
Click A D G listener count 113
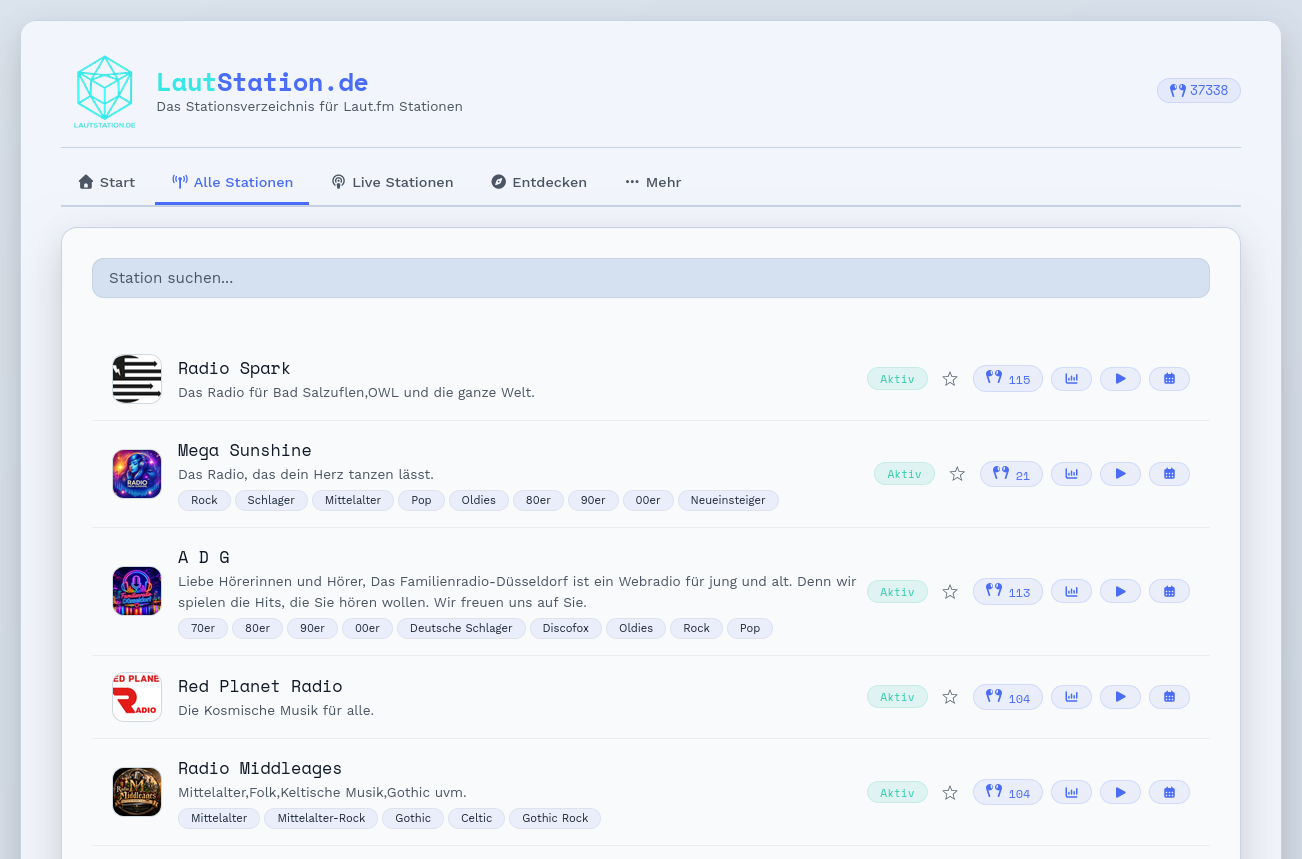[1008, 592]
